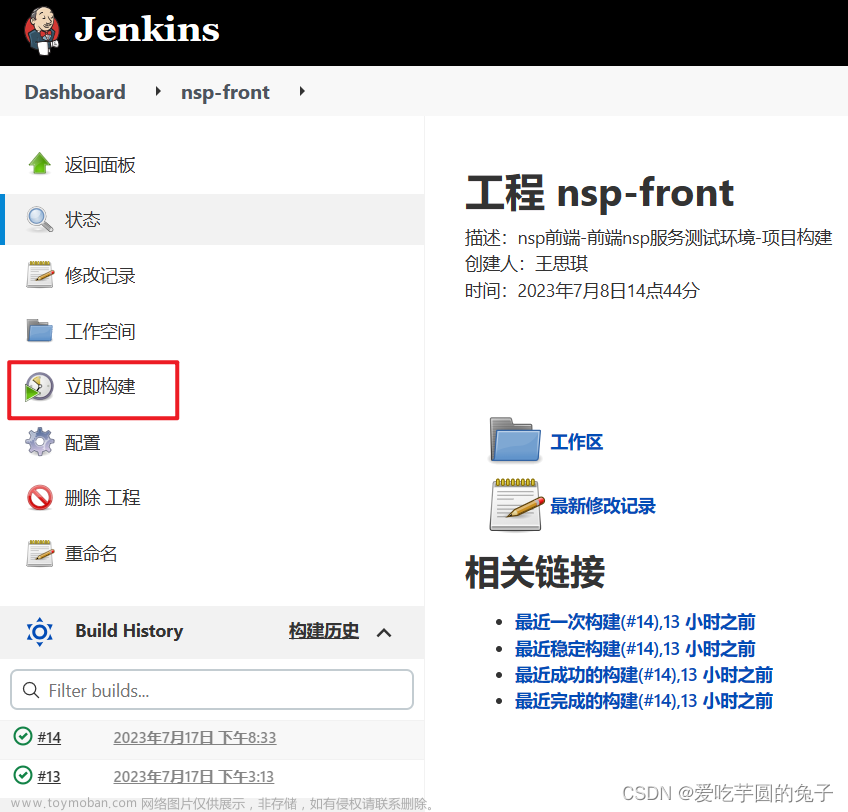Go to Dashboard breadcrumb
This screenshot has width=848, height=812.
75,92
